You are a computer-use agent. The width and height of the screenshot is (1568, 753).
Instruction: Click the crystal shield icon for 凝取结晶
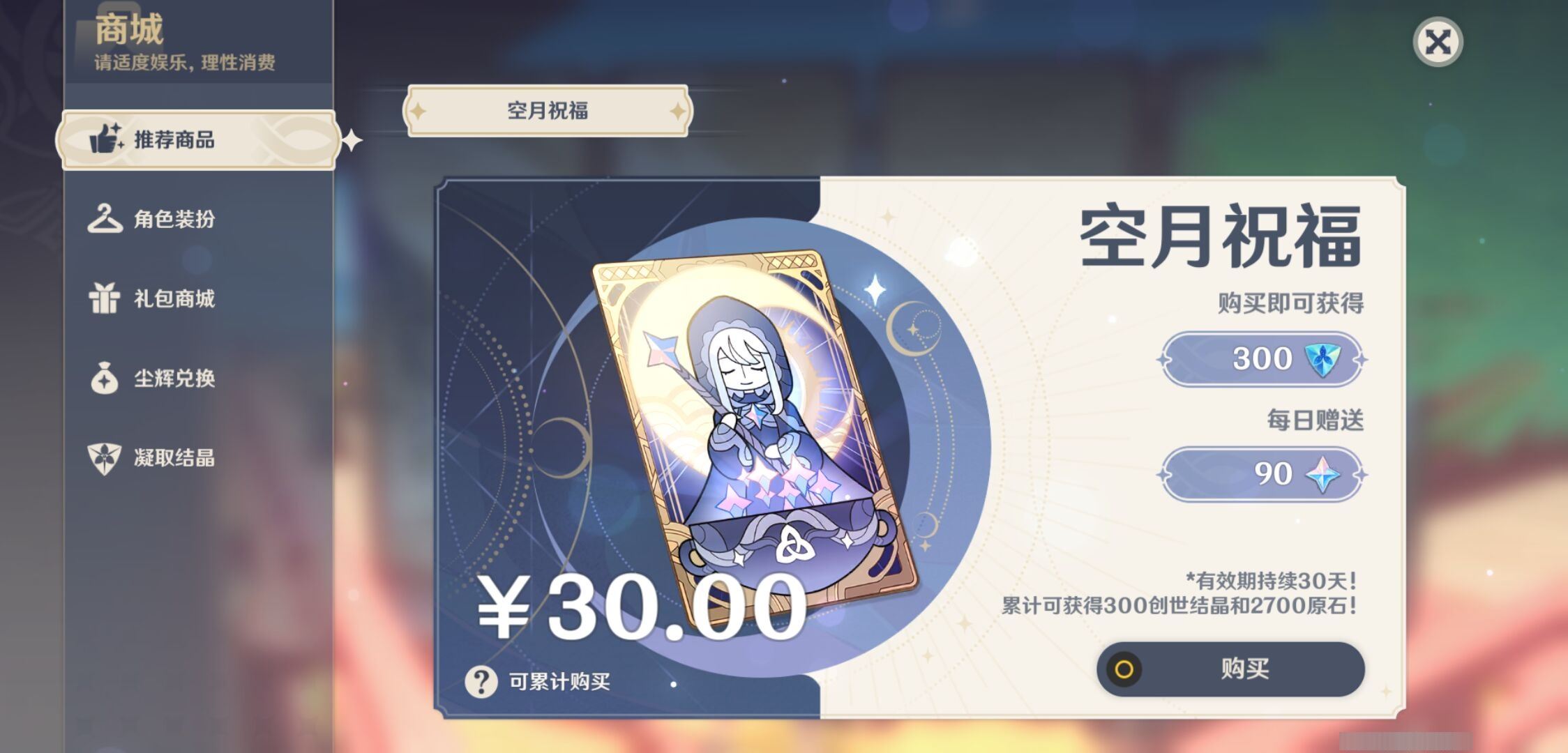[105, 458]
